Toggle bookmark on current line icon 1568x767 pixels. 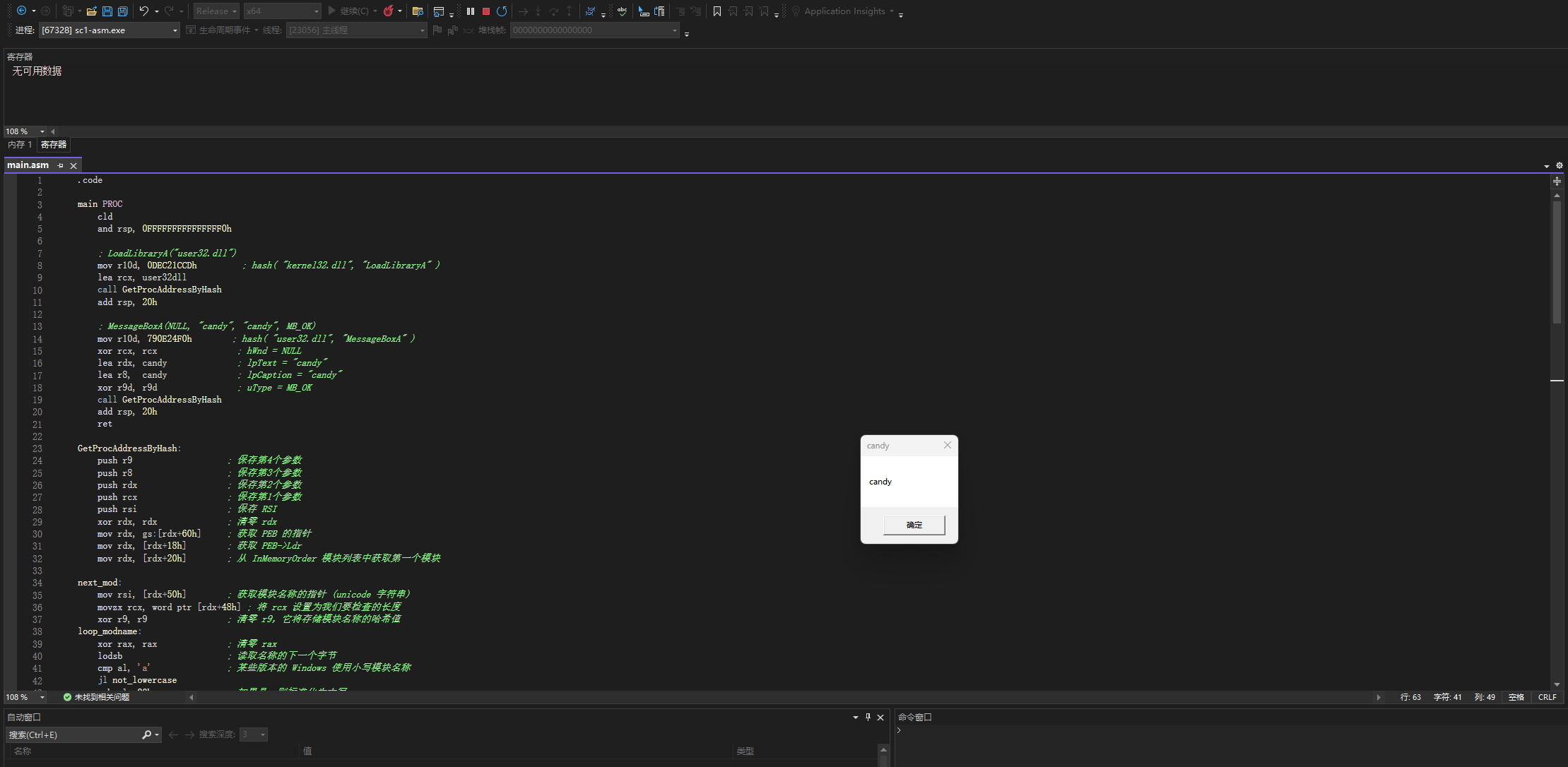717,11
